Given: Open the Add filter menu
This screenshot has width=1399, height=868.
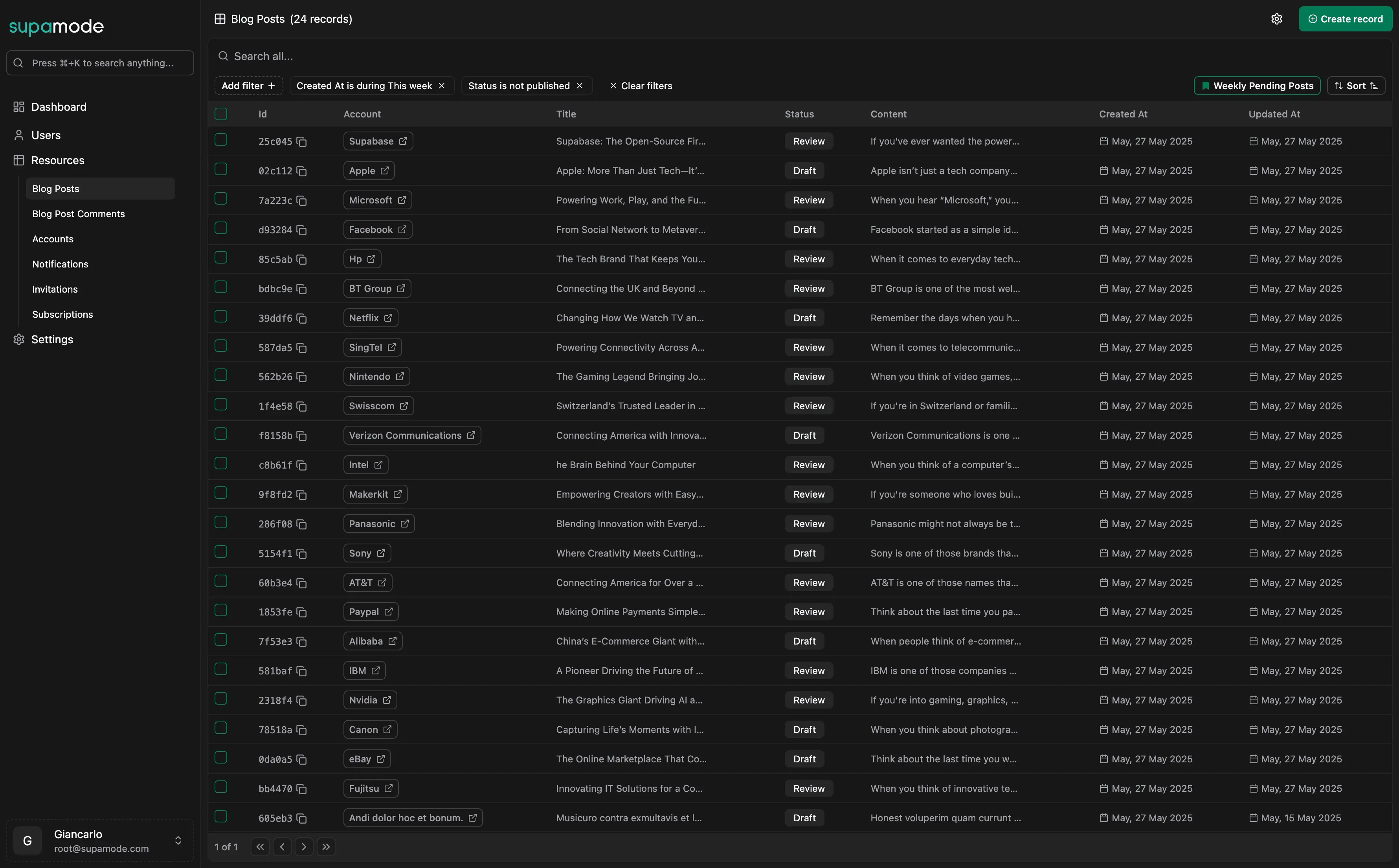Looking at the screenshot, I should [249, 86].
